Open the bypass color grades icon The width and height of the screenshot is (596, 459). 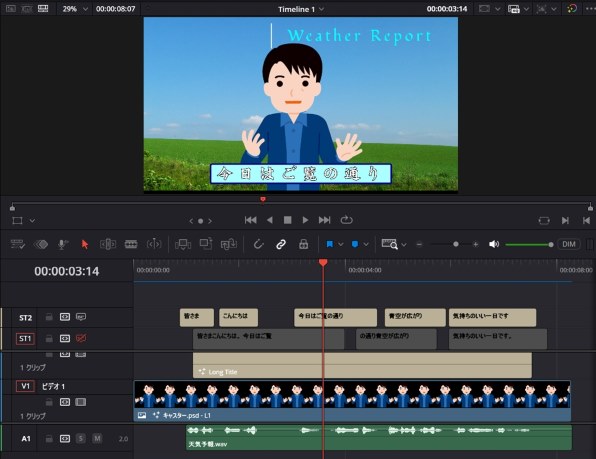[572, 8]
